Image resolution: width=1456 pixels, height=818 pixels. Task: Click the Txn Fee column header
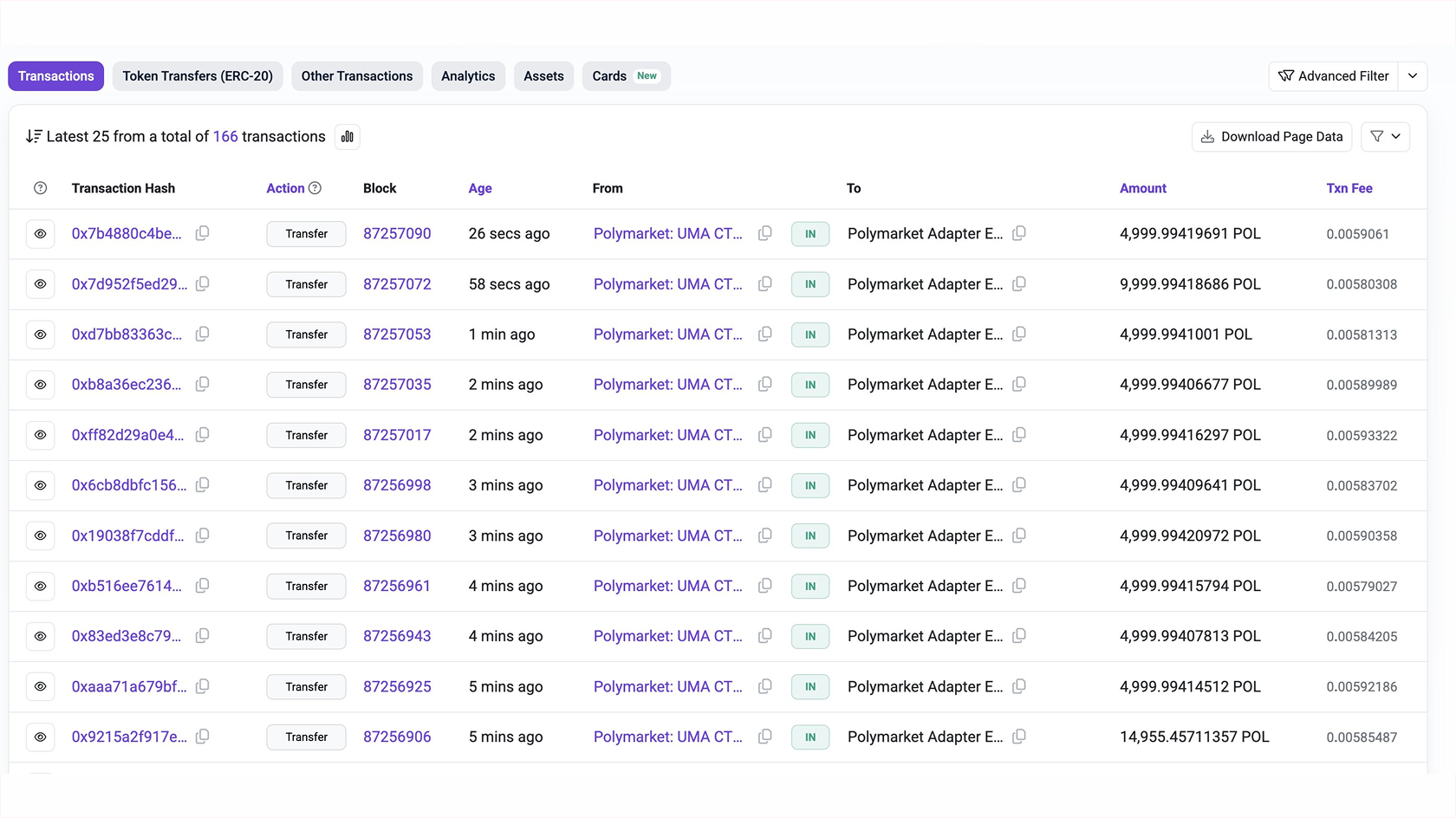point(1349,188)
